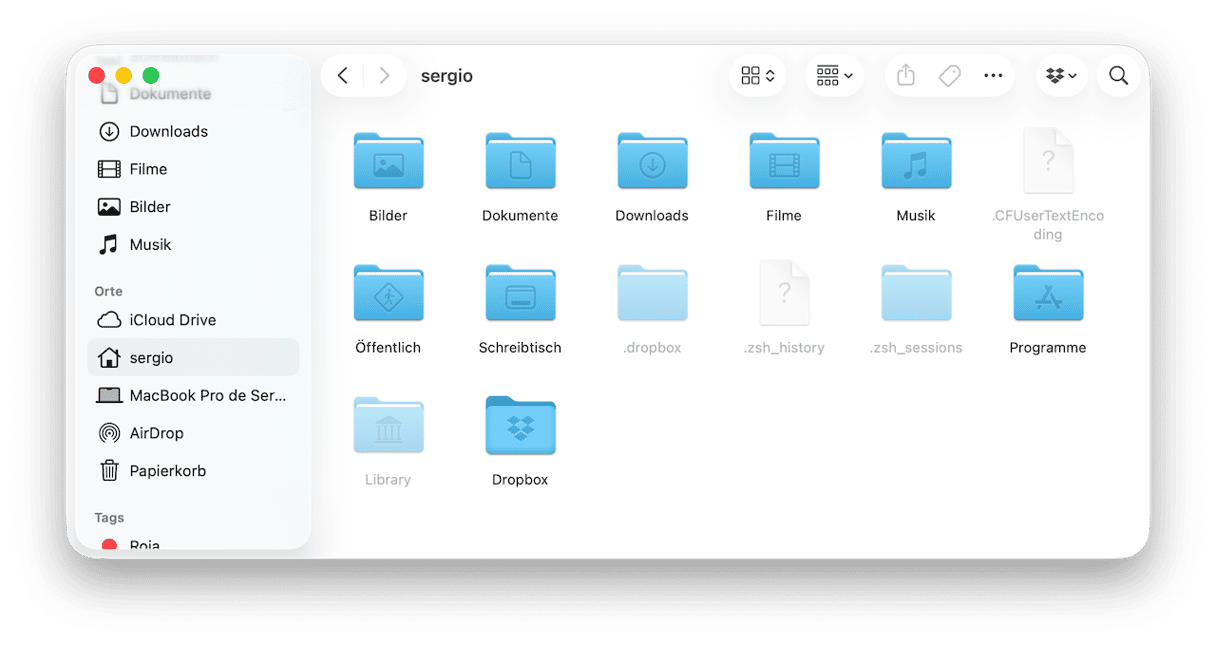The height and width of the screenshot is (646, 1216).
Task: Select the Öffentlich folder icon
Action: tap(388, 293)
